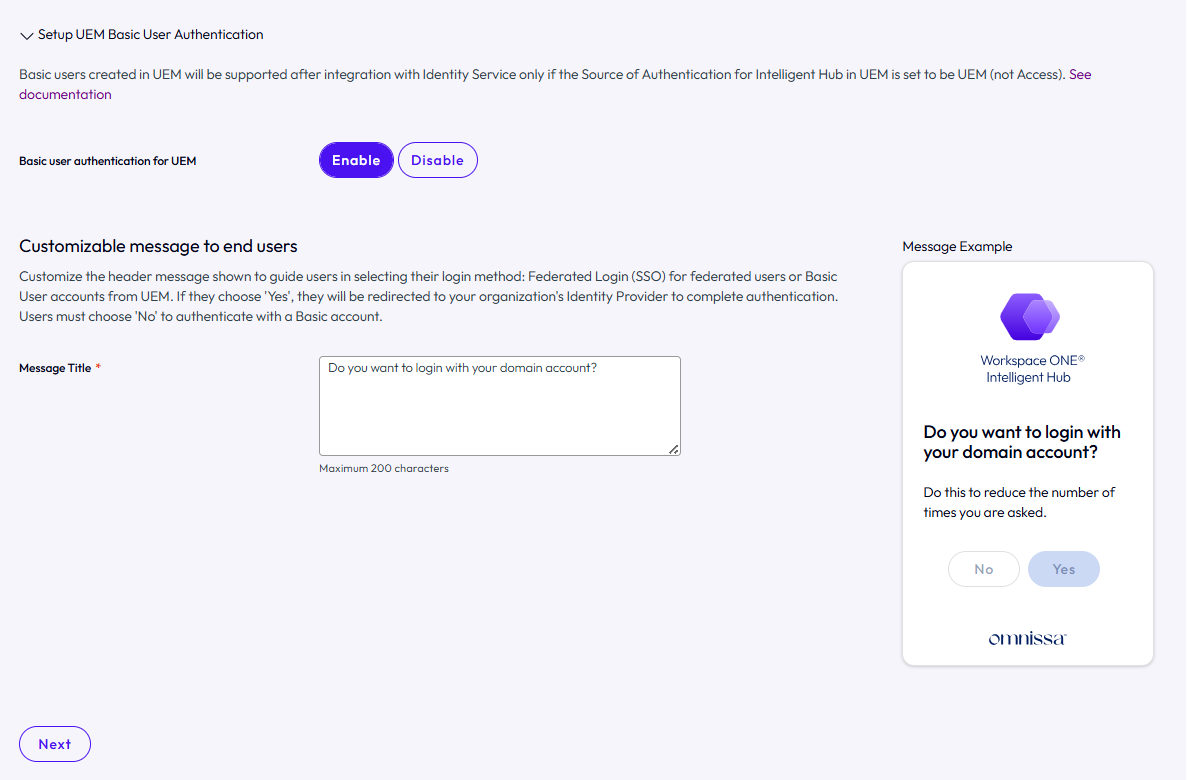Click the Next button

(x=55, y=744)
